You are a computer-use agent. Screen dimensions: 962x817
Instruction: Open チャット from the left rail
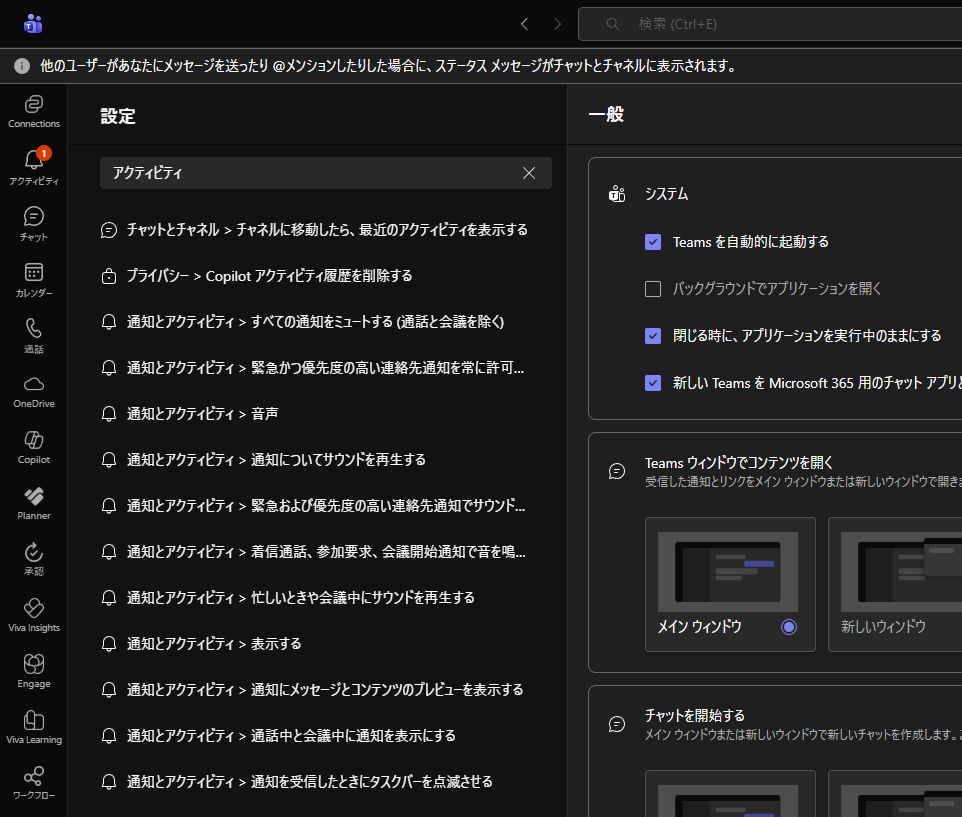click(34, 222)
